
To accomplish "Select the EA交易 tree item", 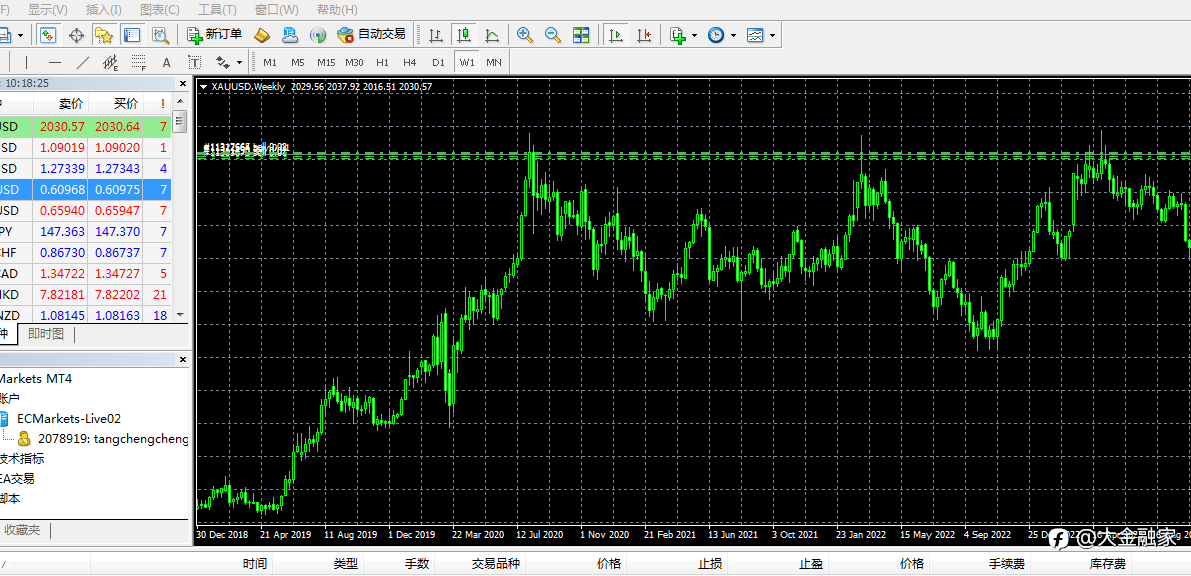I will click(17, 479).
